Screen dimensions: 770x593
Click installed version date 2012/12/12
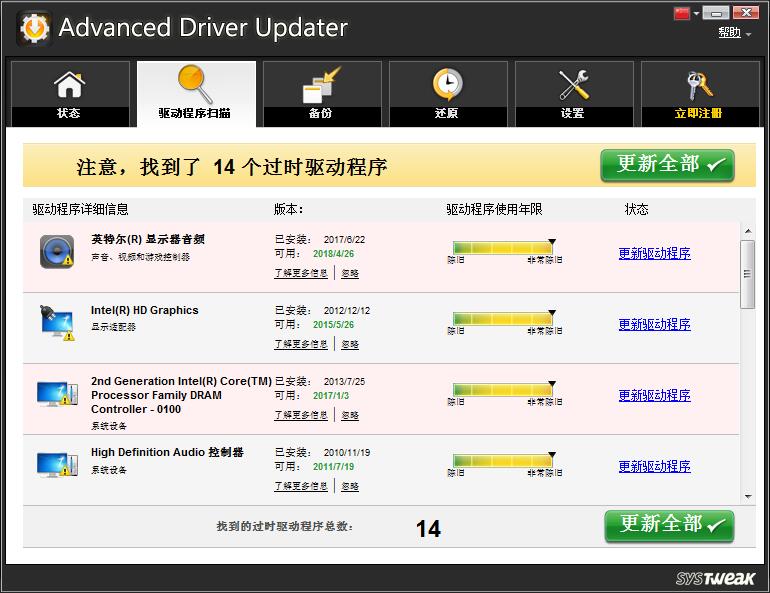click(x=347, y=311)
